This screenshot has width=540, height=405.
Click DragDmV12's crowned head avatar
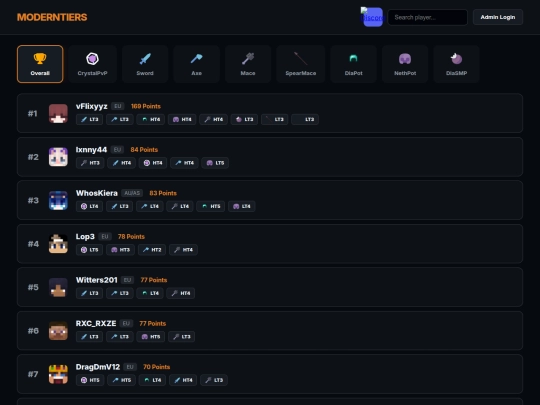pos(58,374)
